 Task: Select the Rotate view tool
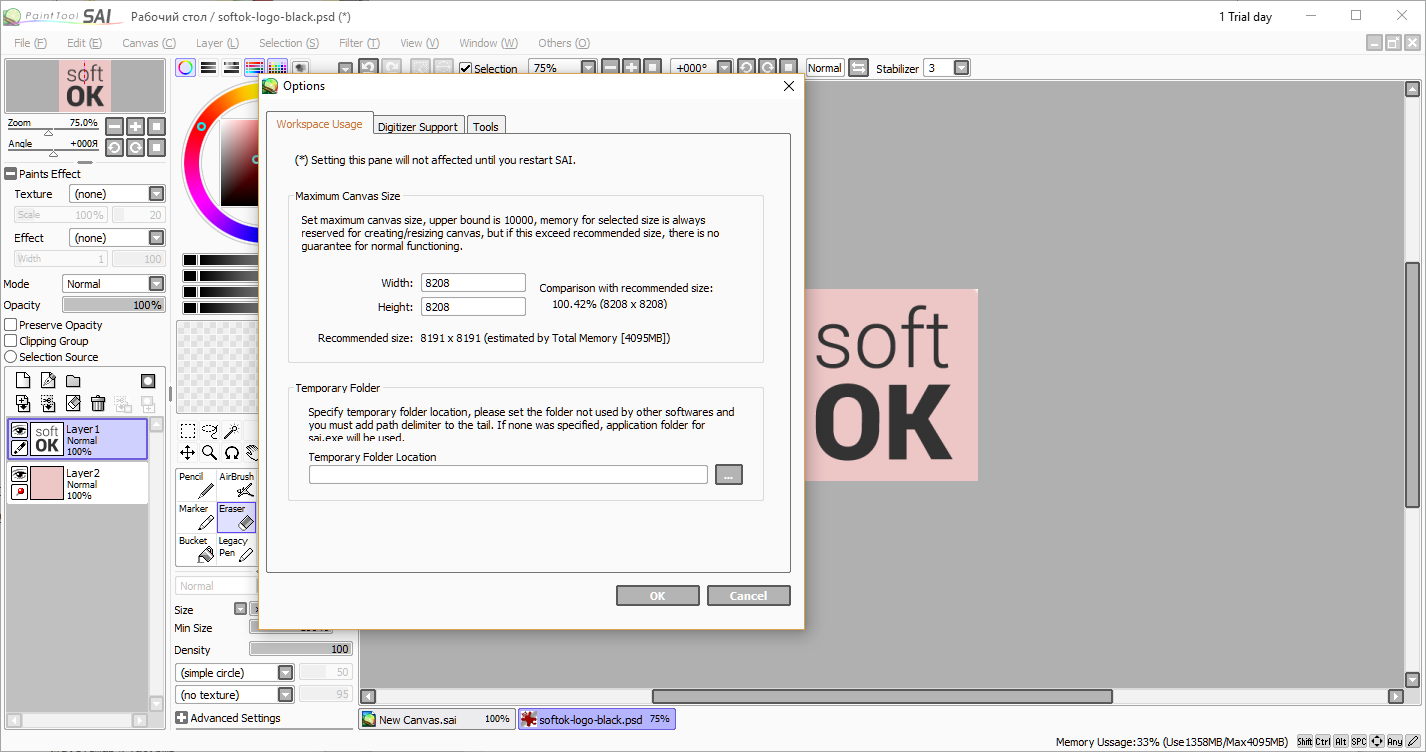tap(231, 453)
